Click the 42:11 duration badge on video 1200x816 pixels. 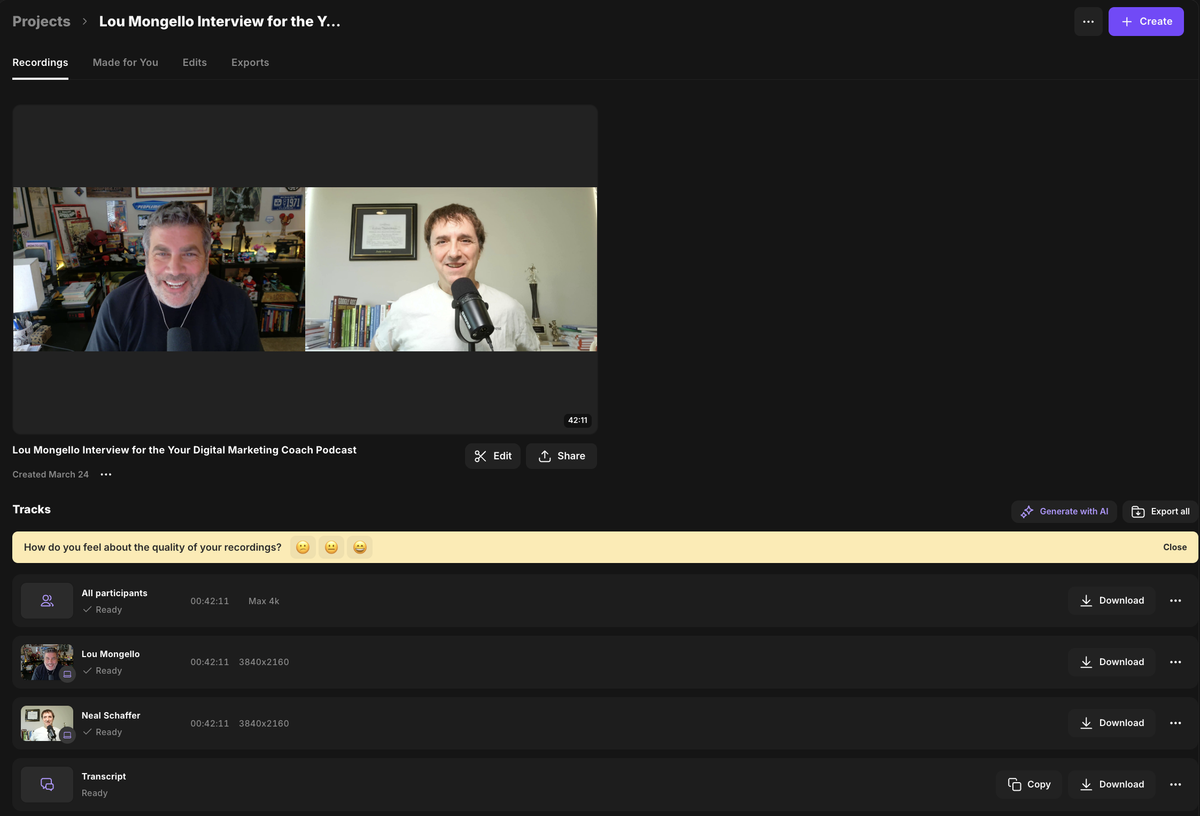(578, 420)
